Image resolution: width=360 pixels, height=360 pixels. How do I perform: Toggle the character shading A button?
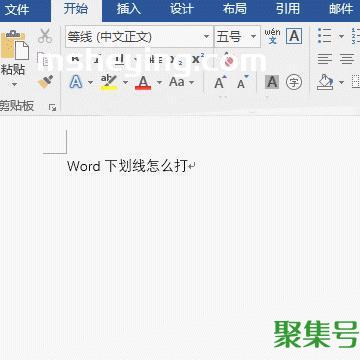coord(272,82)
